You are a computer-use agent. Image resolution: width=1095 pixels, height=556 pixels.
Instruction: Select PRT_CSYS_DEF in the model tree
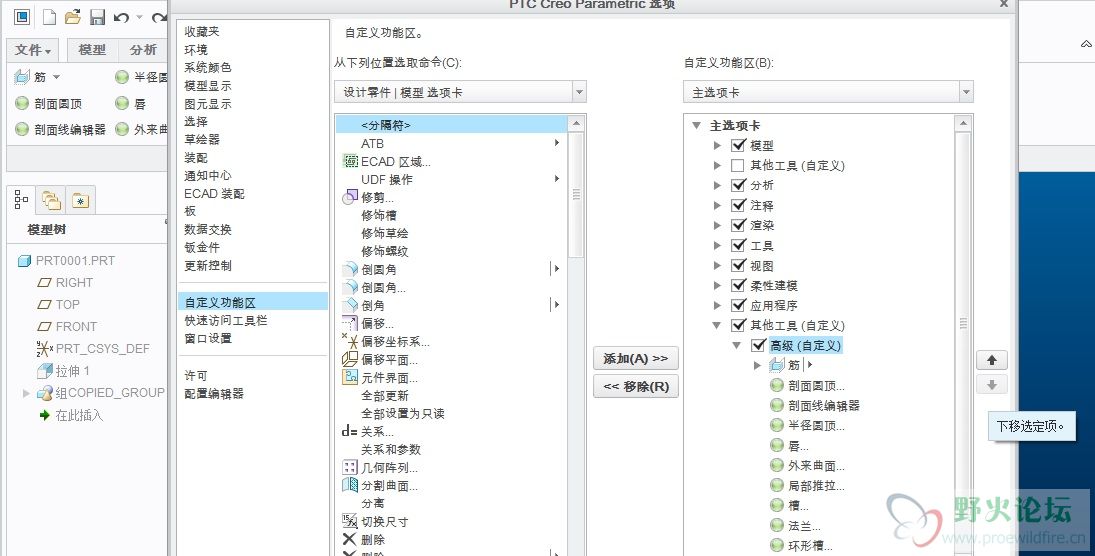coord(93,349)
